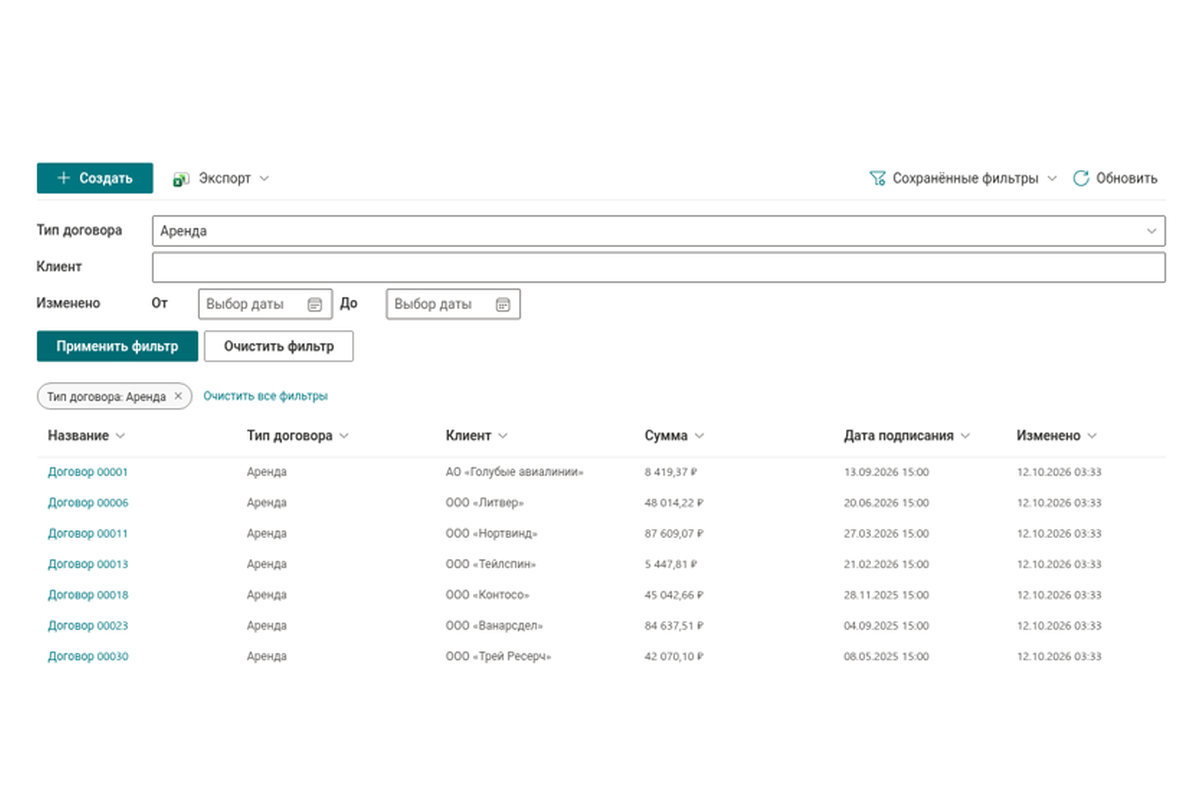Click the client ООО «Тейлспин»
The height and width of the screenshot is (800, 1200).
(491, 564)
